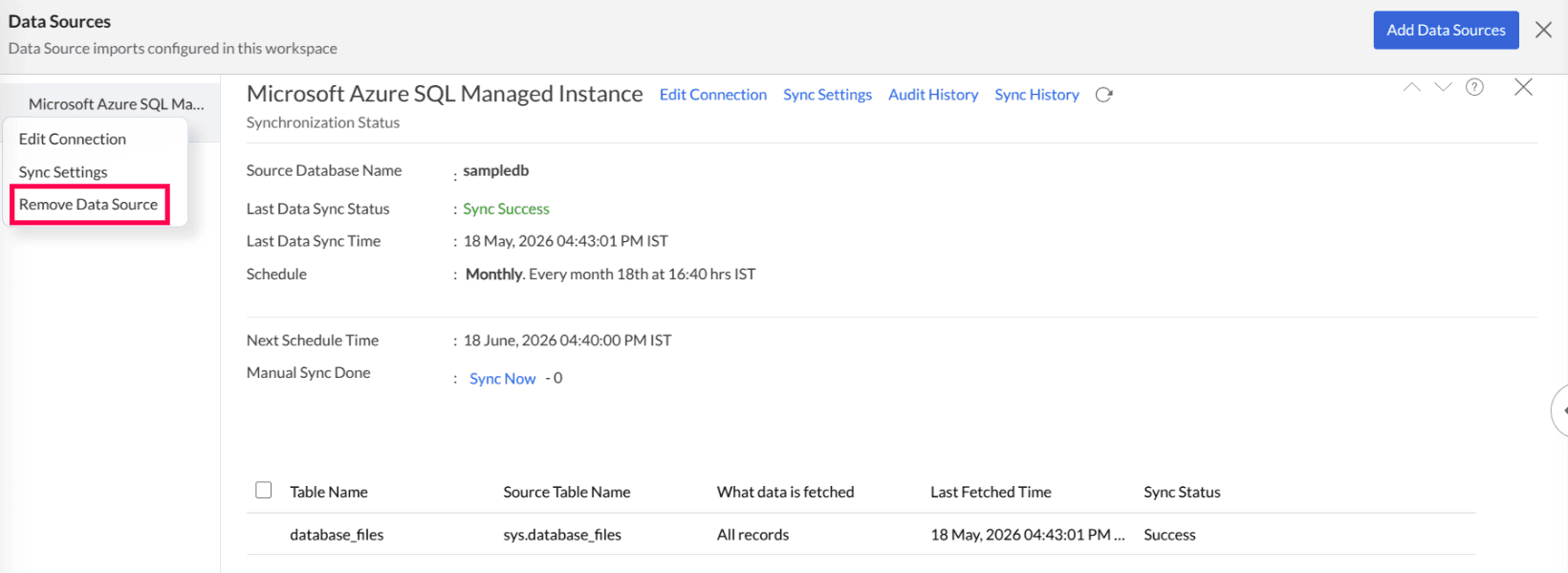Select the database_files table cell
Image resolution: width=1568 pixels, height=573 pixels.
click(337, 535)
